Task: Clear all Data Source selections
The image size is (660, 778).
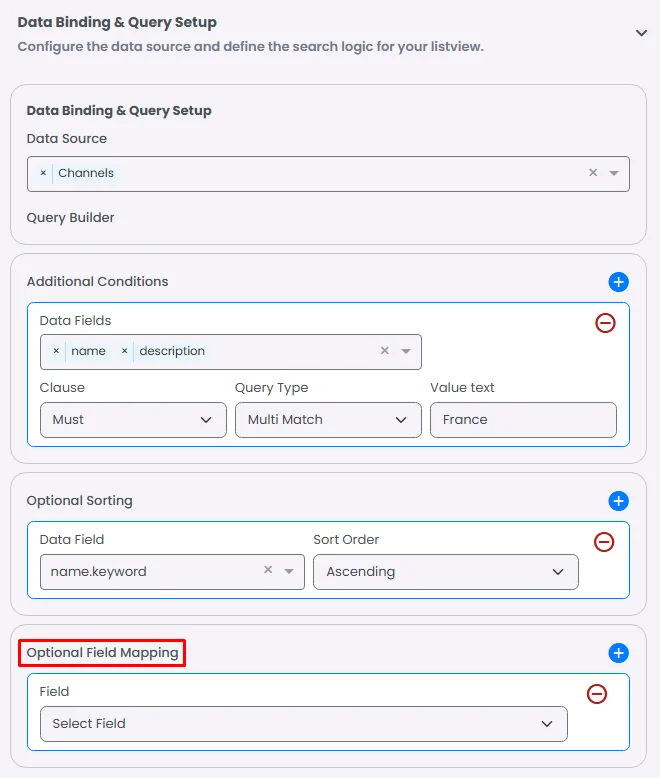Action: (593, 173)
